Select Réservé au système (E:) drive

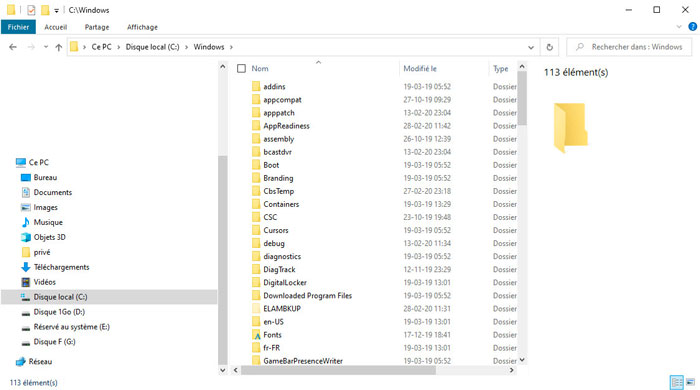point(71,327)
